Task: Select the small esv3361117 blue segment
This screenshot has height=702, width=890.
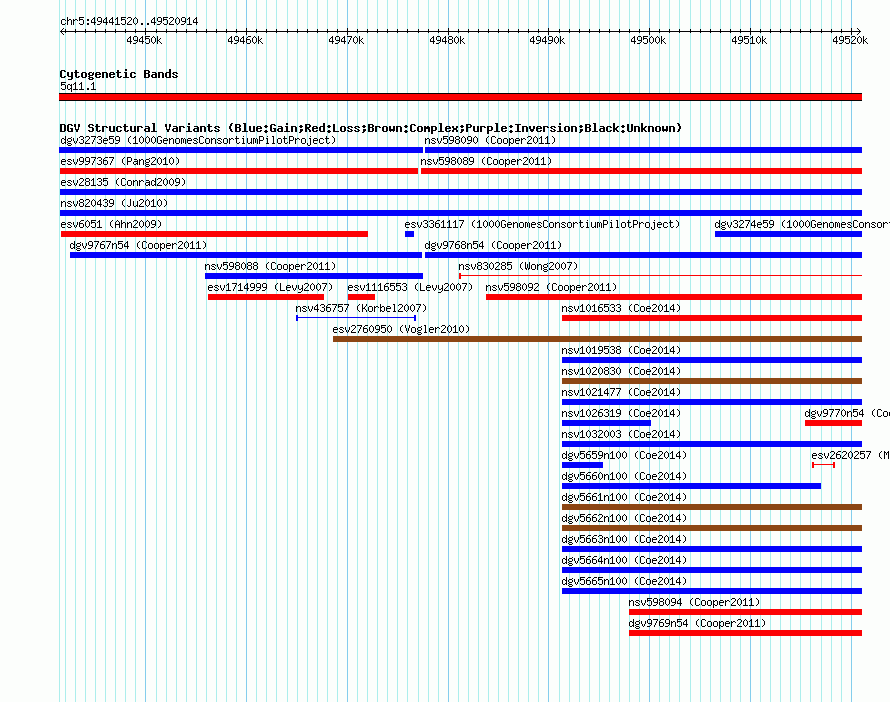Action: pos(409,234)
